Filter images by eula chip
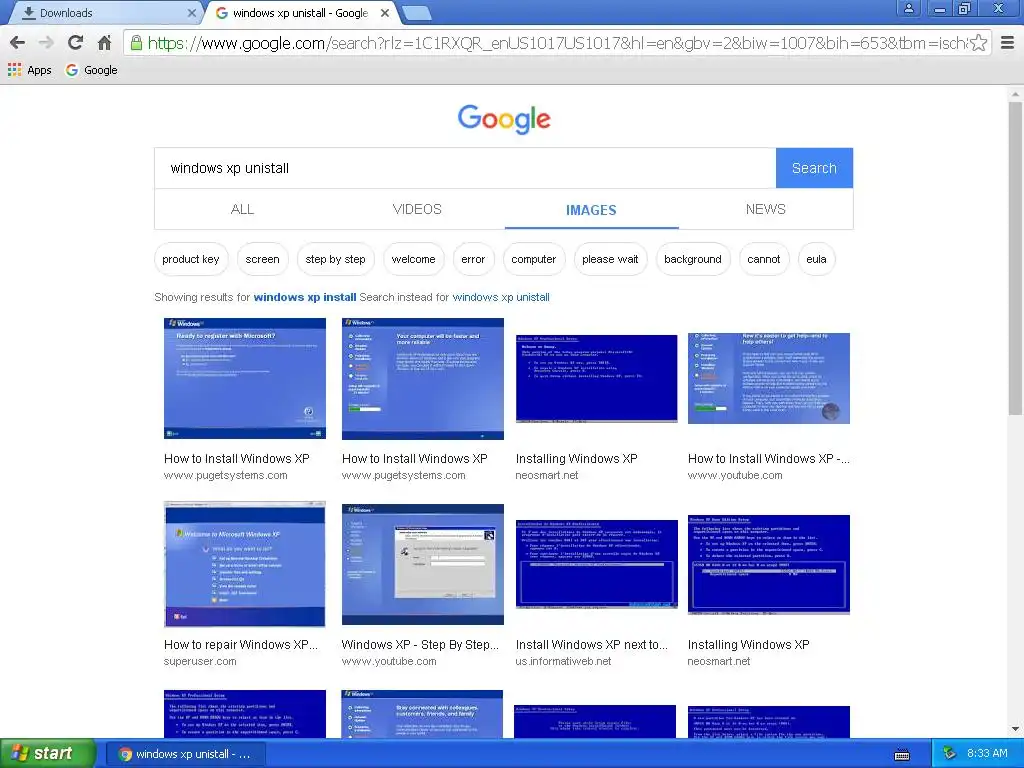The height and width of the screenshot is (768, 1024). [816, 259]
